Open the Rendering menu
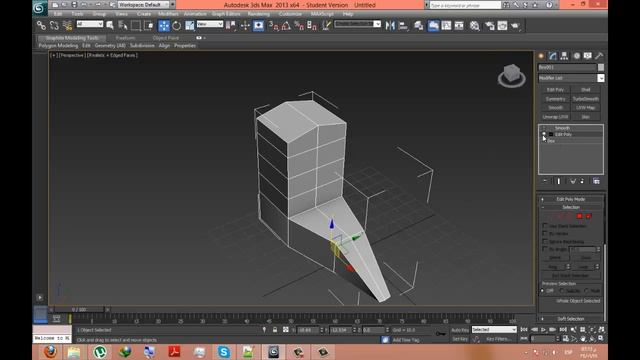This screenshot has height=360, width=640. pyautogui.click(x=258, y=14)
